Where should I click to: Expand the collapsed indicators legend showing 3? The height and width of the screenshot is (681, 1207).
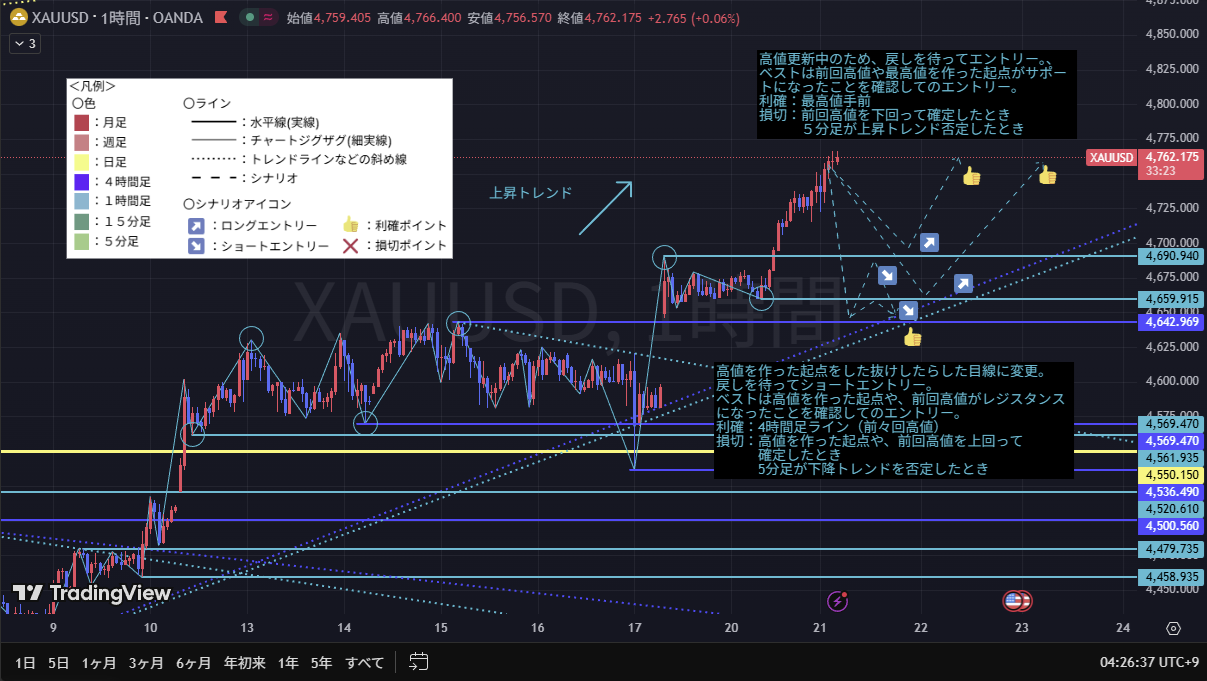(x=25, y=43)
